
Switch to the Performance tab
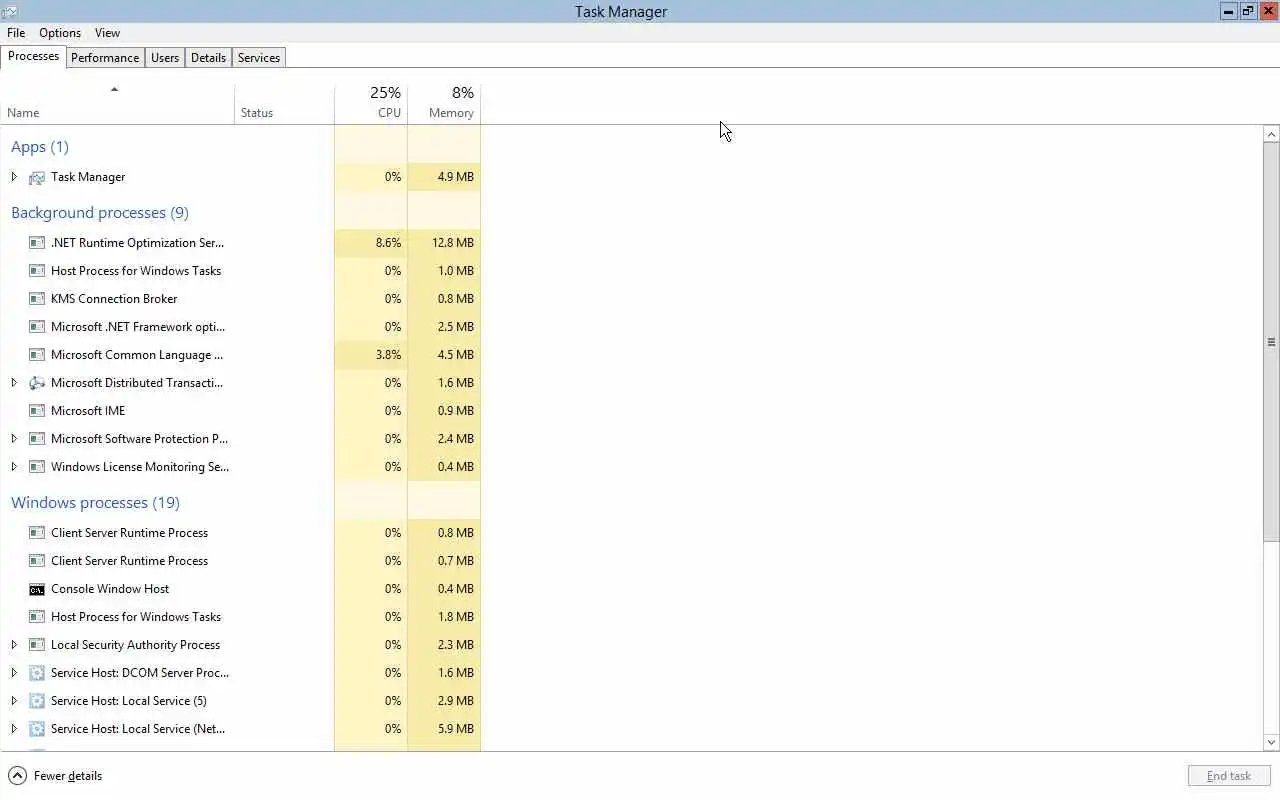(x=105, y=58)
